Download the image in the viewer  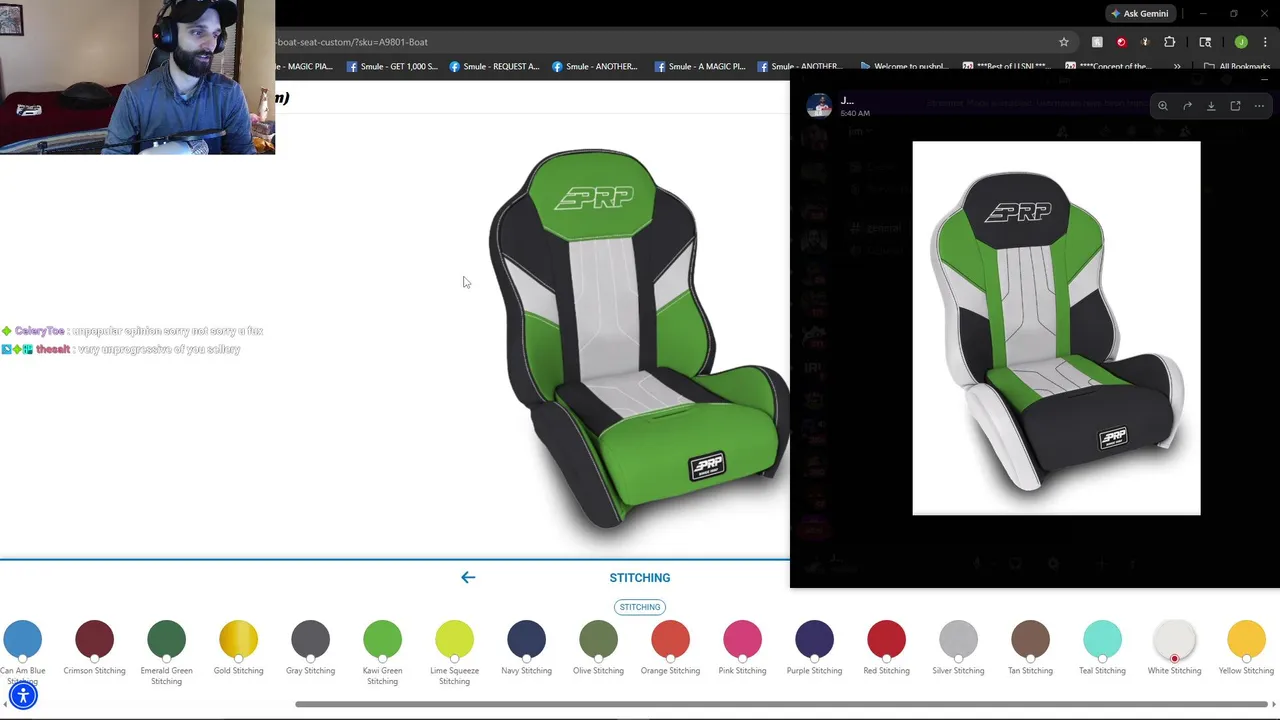point(1211,106)
